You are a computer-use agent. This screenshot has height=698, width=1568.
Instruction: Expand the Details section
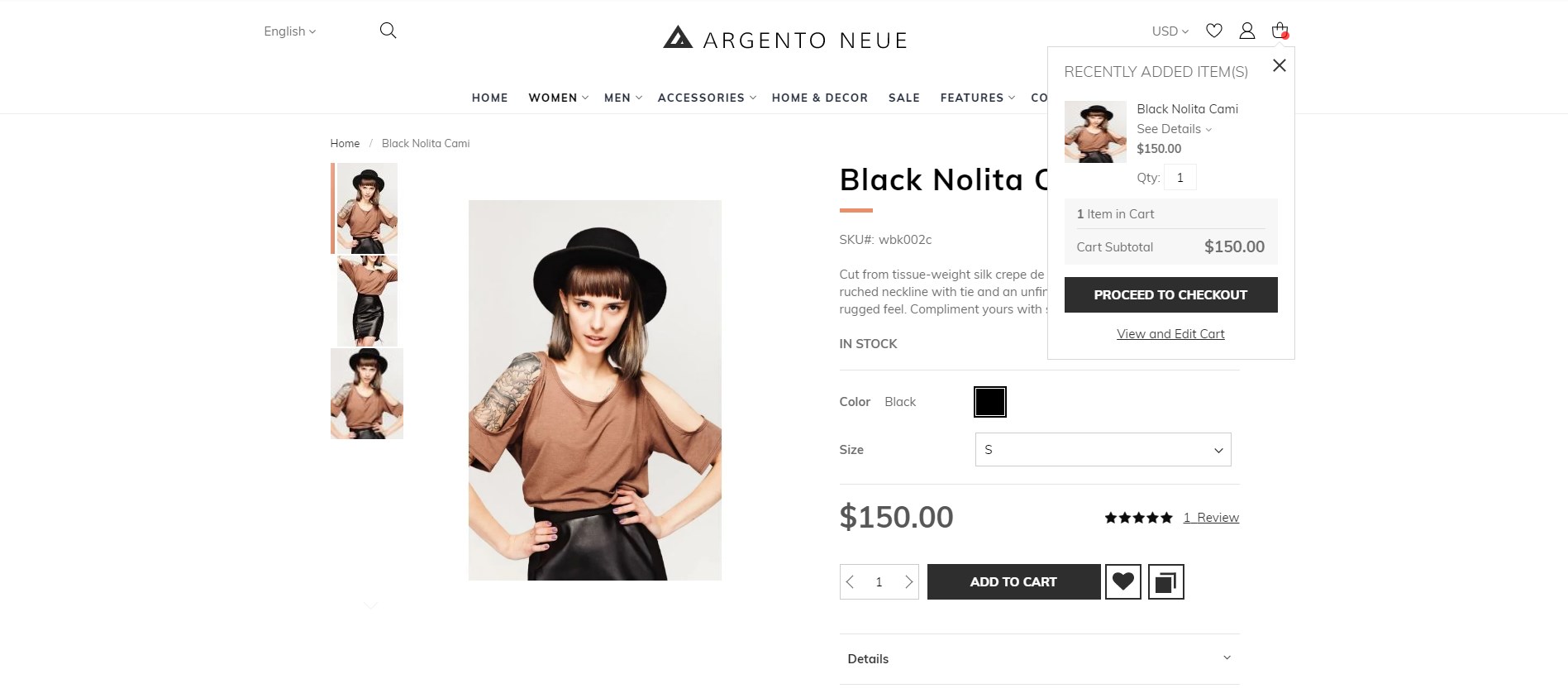[x=1039, y=659]
